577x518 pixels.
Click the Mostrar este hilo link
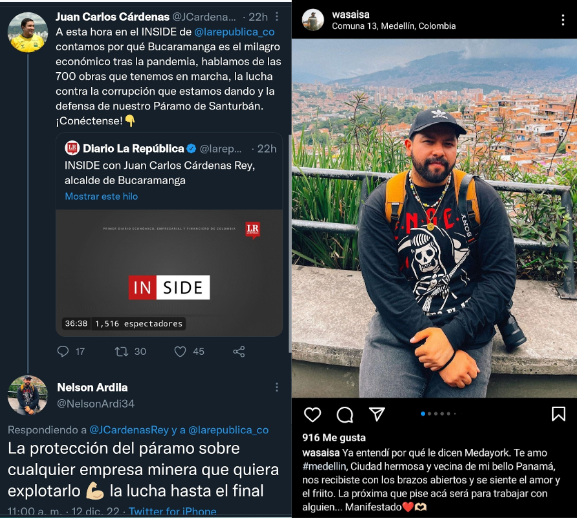coord(101,196)
